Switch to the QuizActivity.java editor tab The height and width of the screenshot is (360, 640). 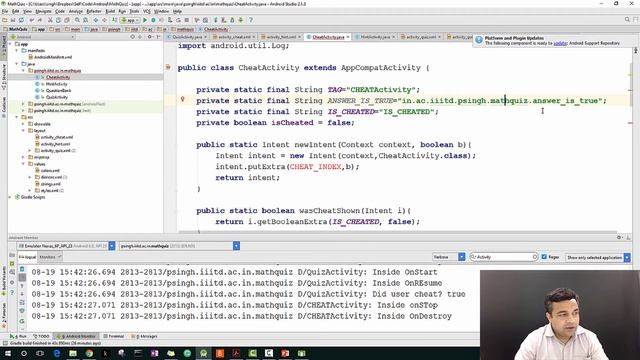point(187,37)
